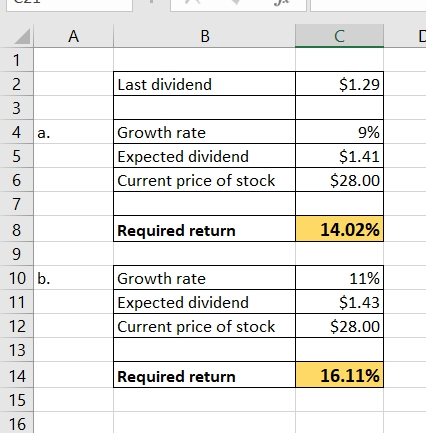Screen dimensions: 426x433
Task: Select row 3 header
Action: click(16, 108)
